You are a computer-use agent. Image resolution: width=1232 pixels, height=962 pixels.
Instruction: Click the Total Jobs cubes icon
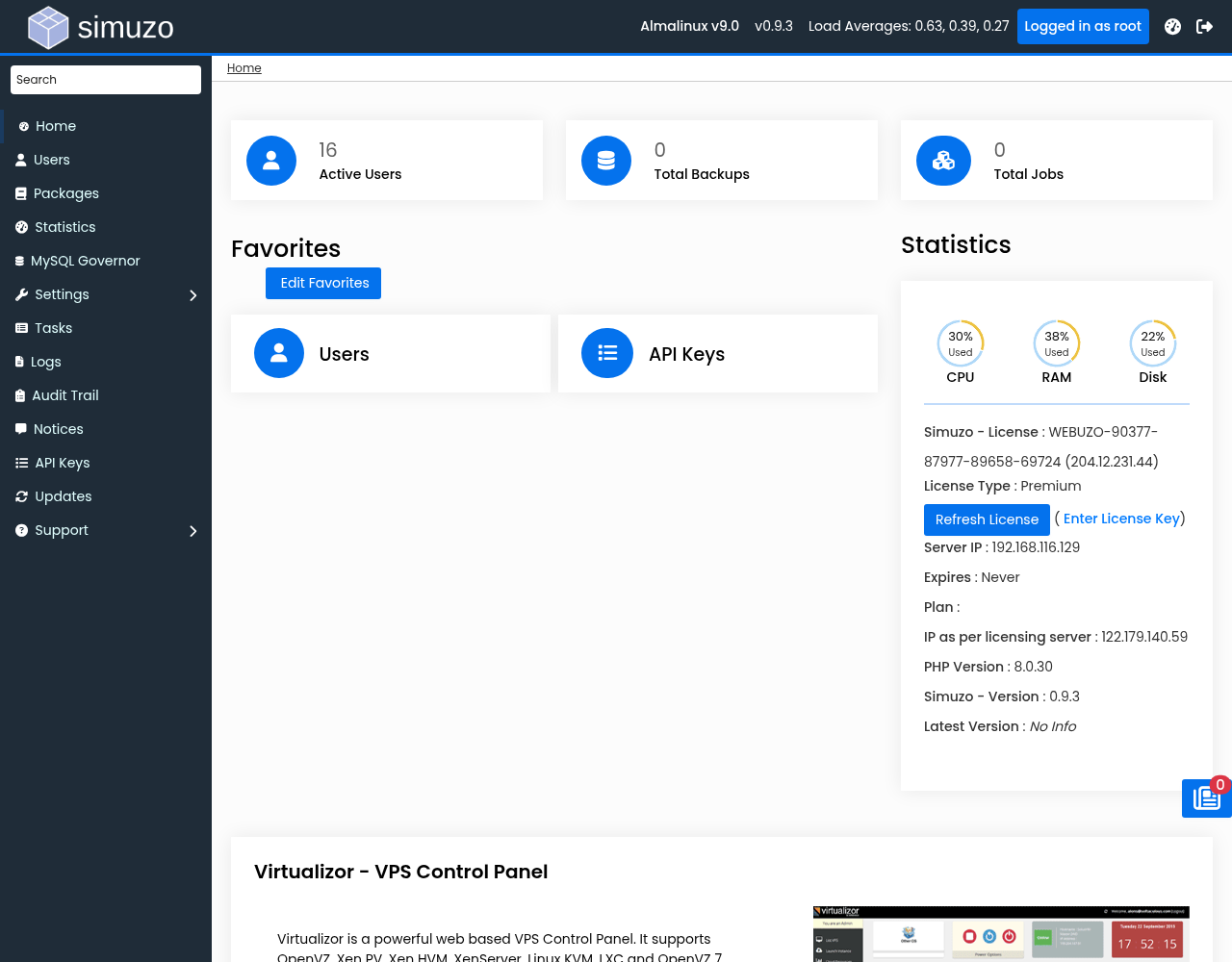click(x=943, y=161)
